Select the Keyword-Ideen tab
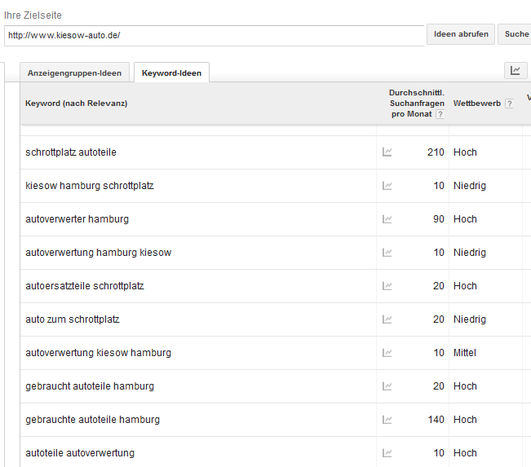 [171, 73]
